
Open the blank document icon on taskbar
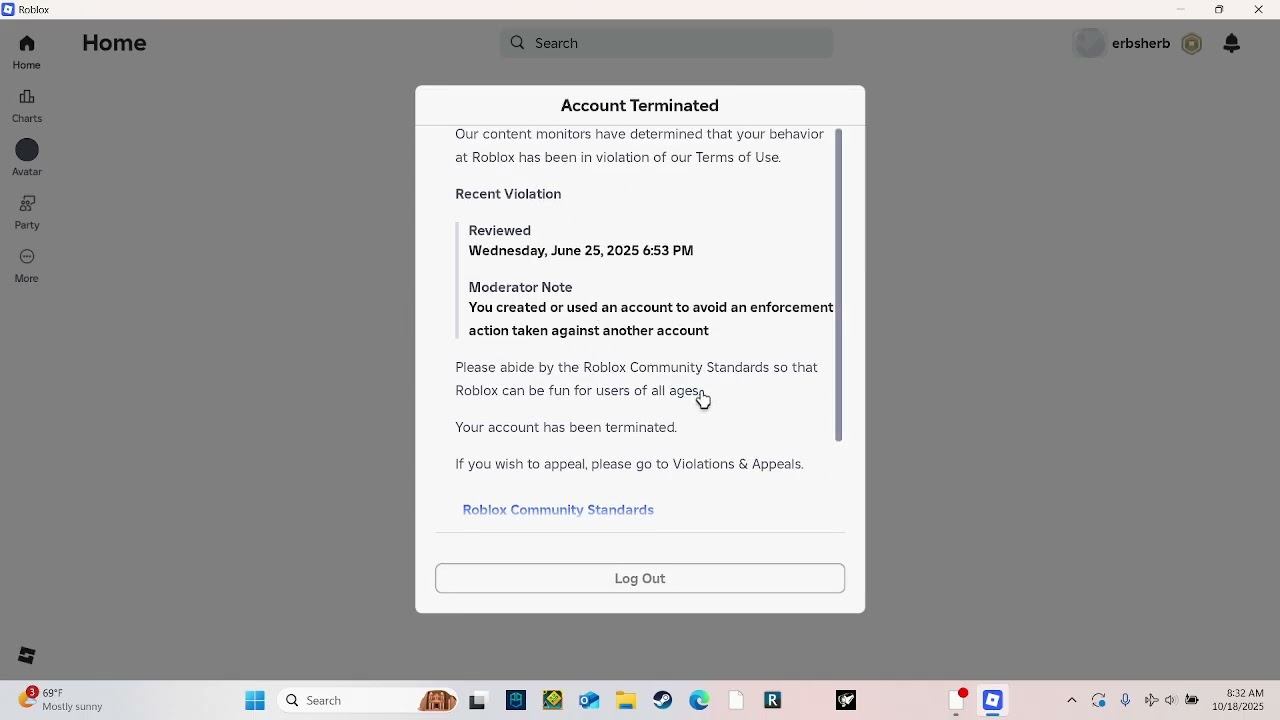736,700
